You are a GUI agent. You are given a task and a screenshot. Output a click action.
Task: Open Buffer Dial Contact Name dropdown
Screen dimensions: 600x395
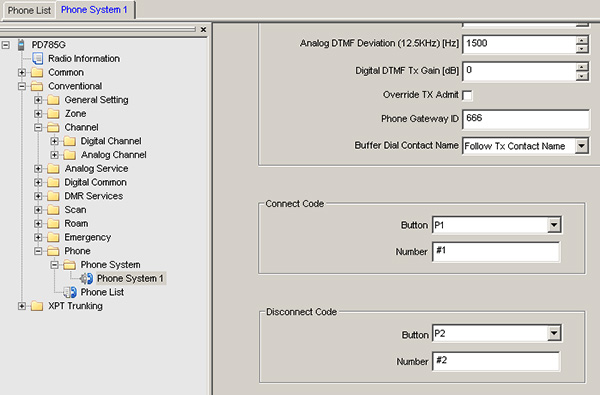click(x=581, y=146)
